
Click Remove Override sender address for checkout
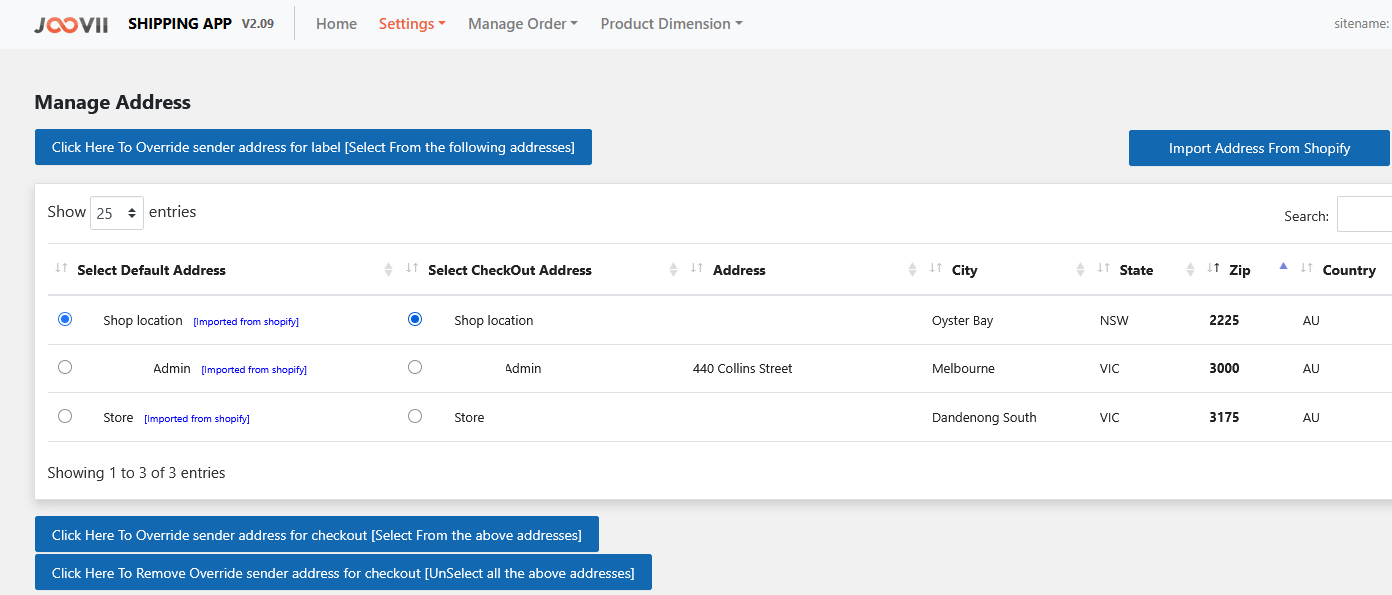[343, 573]
